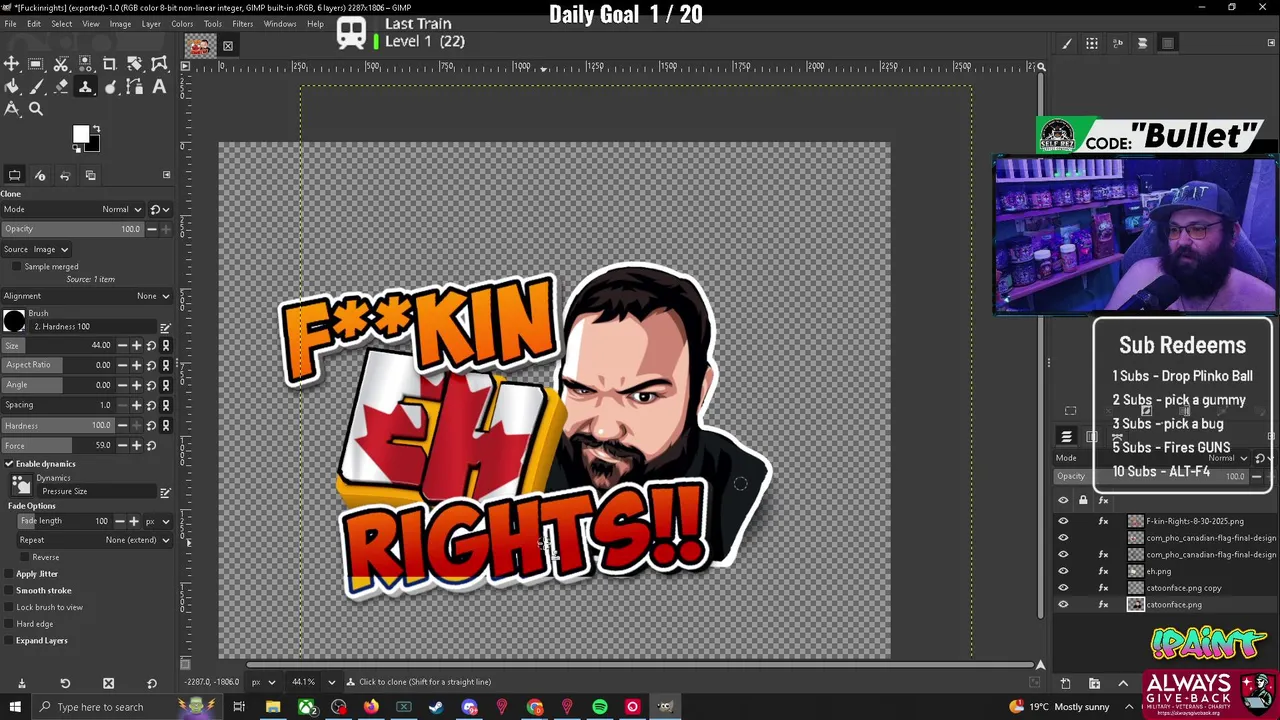
Task: Open the Layer menu
Action: pos(151,24)
